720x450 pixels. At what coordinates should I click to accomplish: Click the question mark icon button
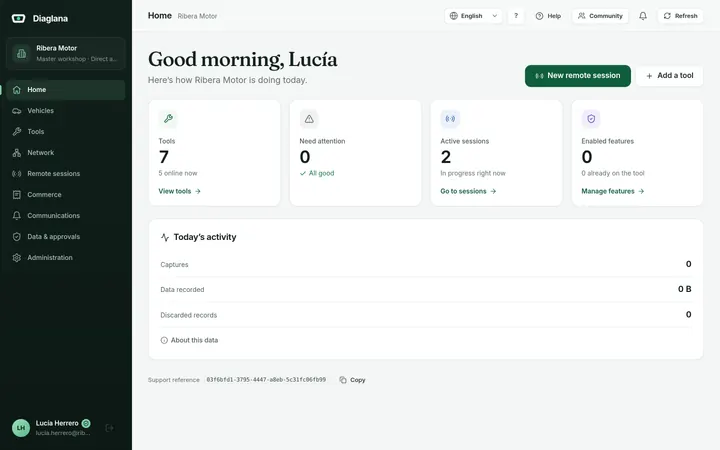[516, 16]
